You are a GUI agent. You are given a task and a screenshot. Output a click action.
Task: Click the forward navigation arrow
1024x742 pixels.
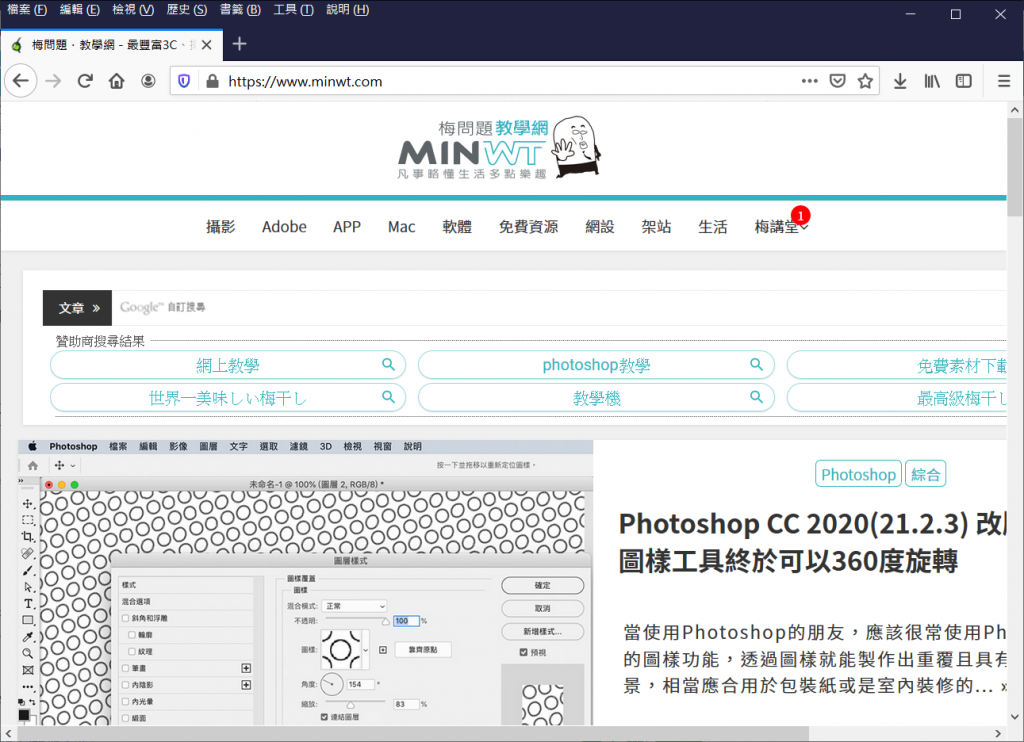[53, 81]
